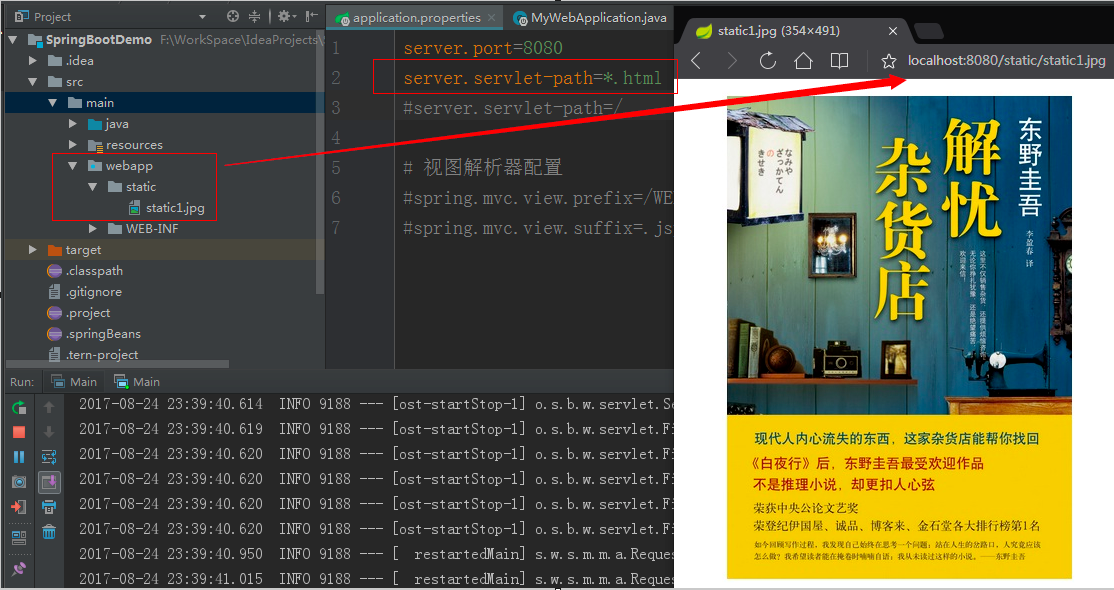Click the server.servlet-path=*.html line
Image resolution: width=1114 pixels, height=590 pixels.
pyautogui.click(x=533, y=77)
